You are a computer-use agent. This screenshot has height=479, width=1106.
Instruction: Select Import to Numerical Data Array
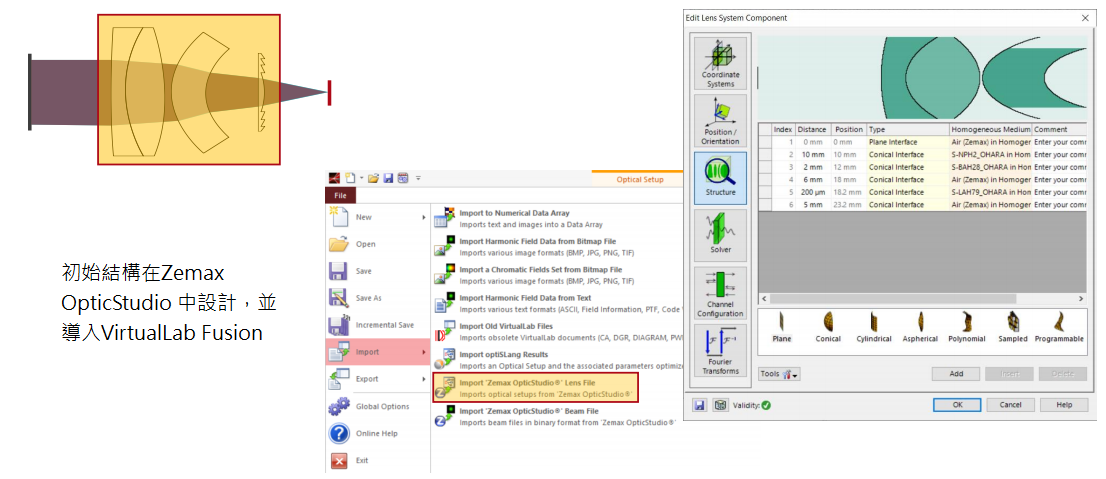click(x=557, y=218)
